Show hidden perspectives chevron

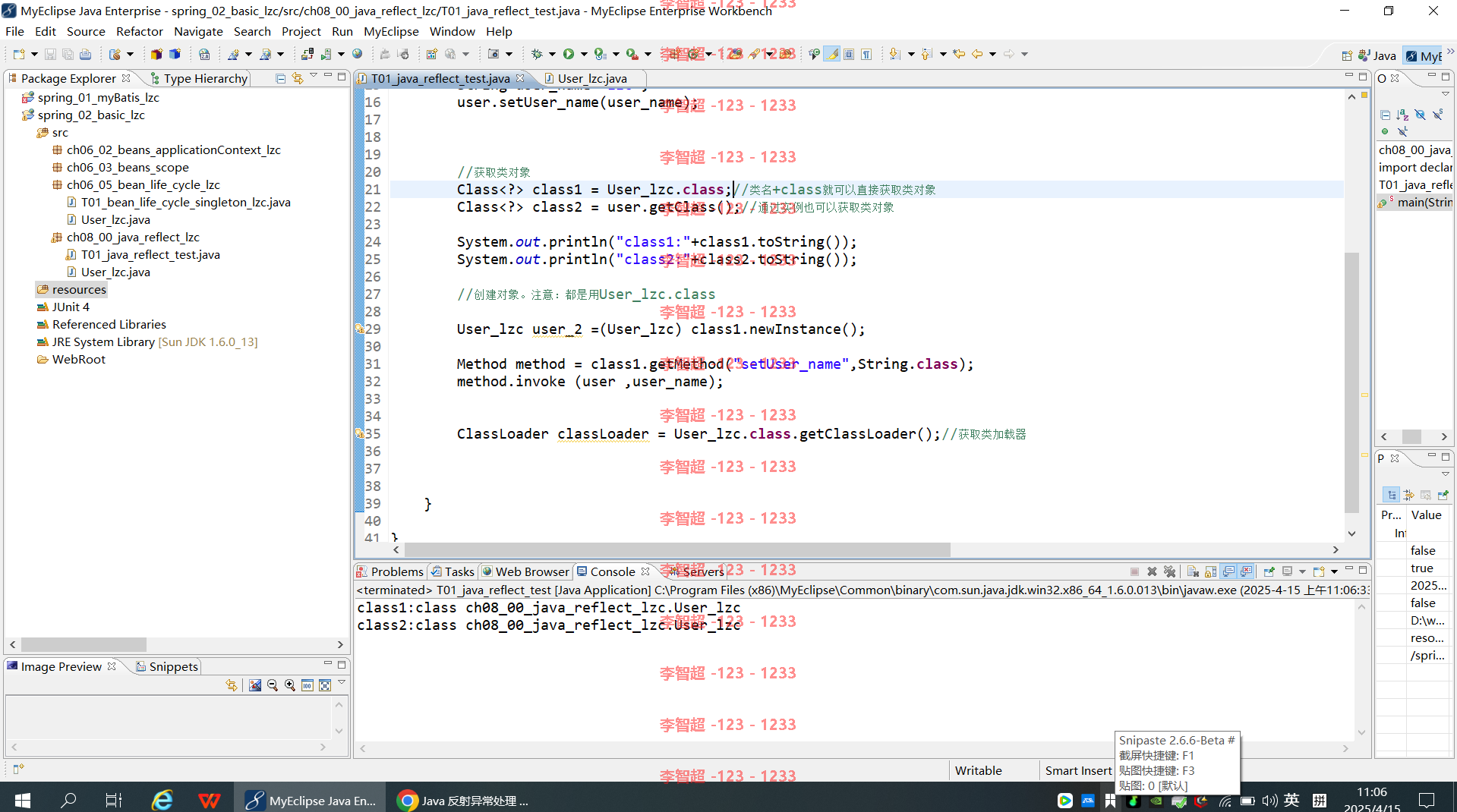[1450, 52]
